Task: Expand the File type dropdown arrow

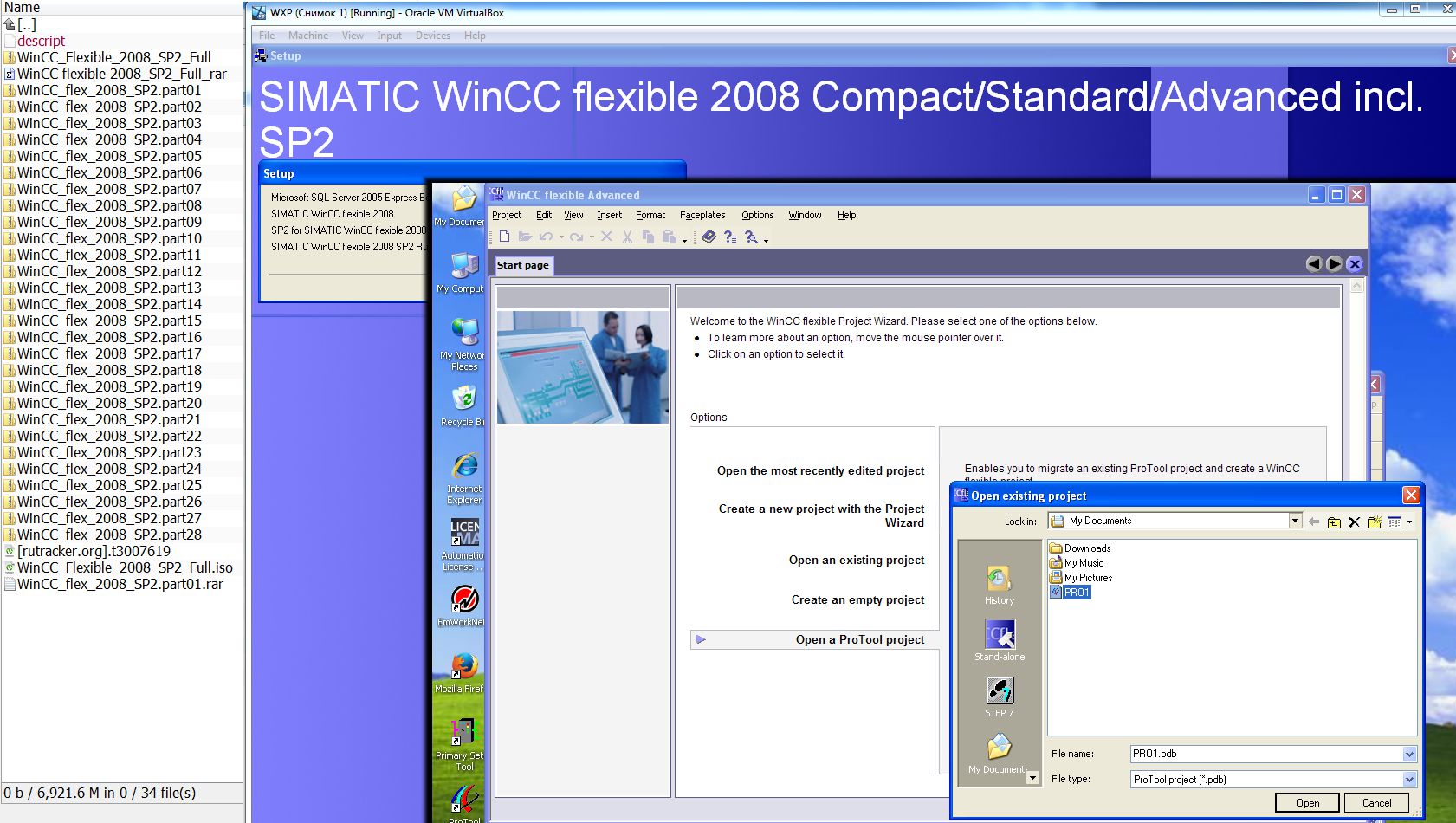Action: coord(1409,780)
